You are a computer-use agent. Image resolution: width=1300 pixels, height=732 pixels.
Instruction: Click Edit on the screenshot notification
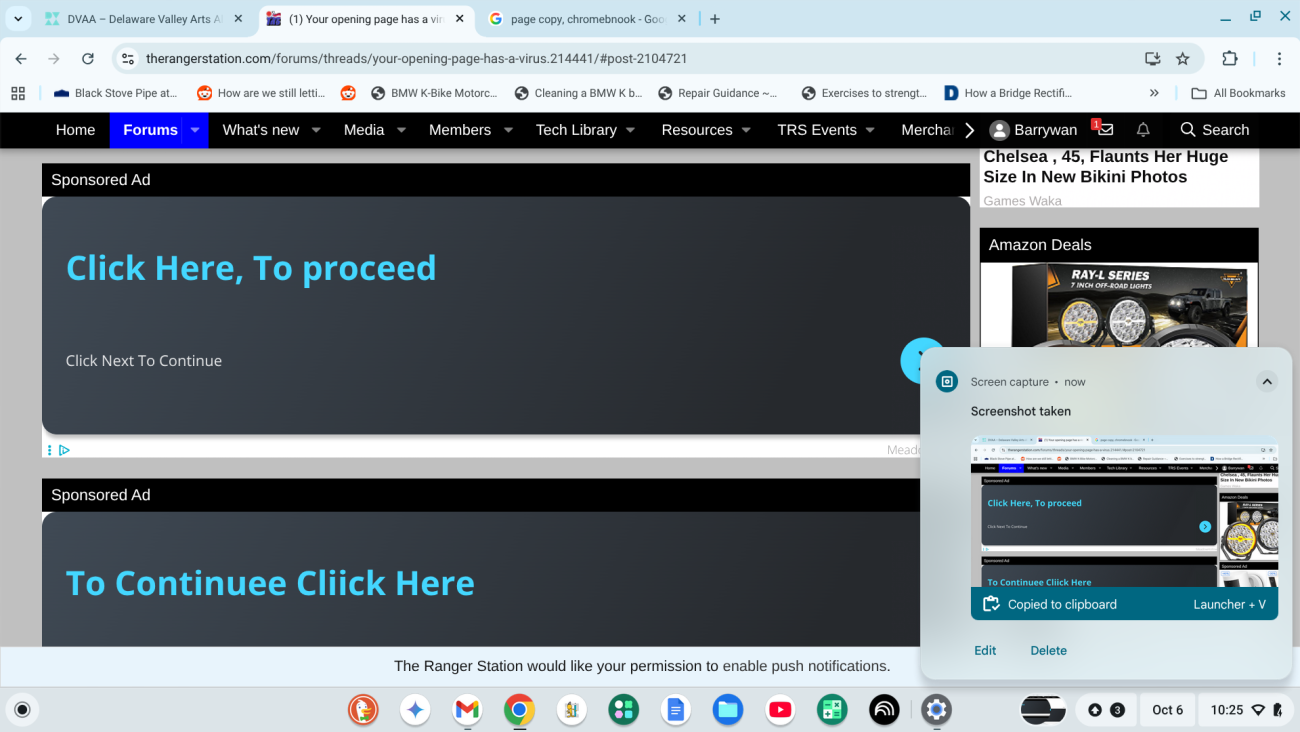985,650
